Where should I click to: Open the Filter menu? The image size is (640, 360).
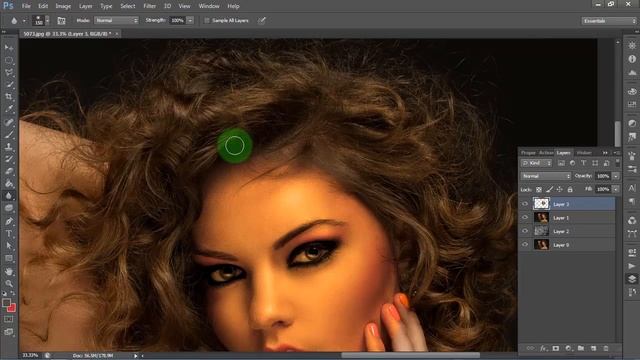click(x=149, y=6)
